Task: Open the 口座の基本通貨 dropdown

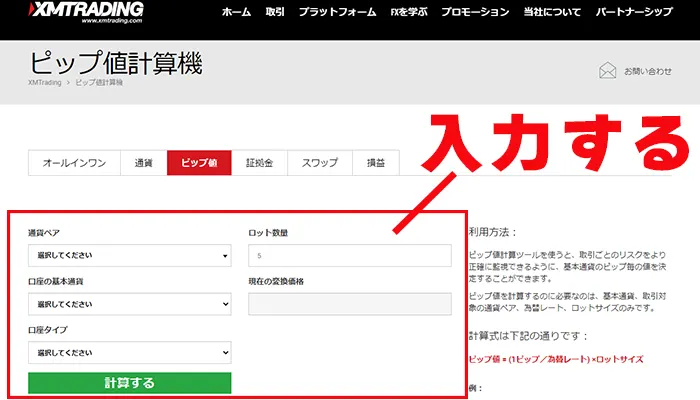Action: pos(129,304)
